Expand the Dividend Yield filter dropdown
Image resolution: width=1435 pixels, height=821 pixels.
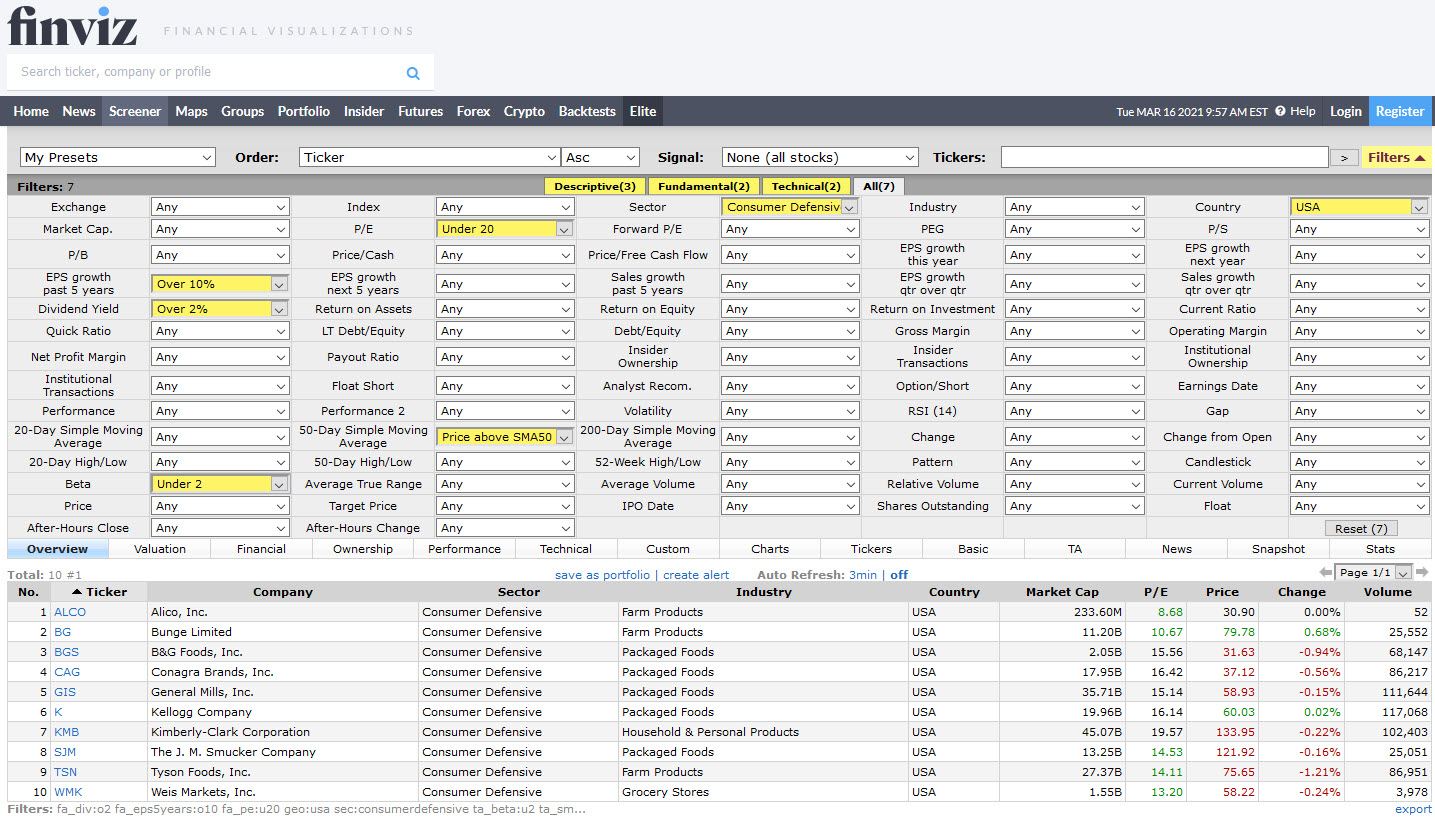(x=220, y=309)
